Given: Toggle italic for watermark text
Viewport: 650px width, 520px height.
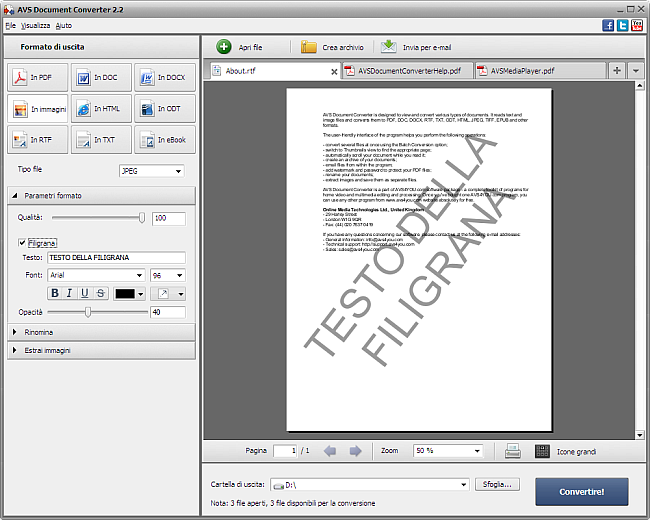Looking at the screenshot, I should [x=70, y=293].
